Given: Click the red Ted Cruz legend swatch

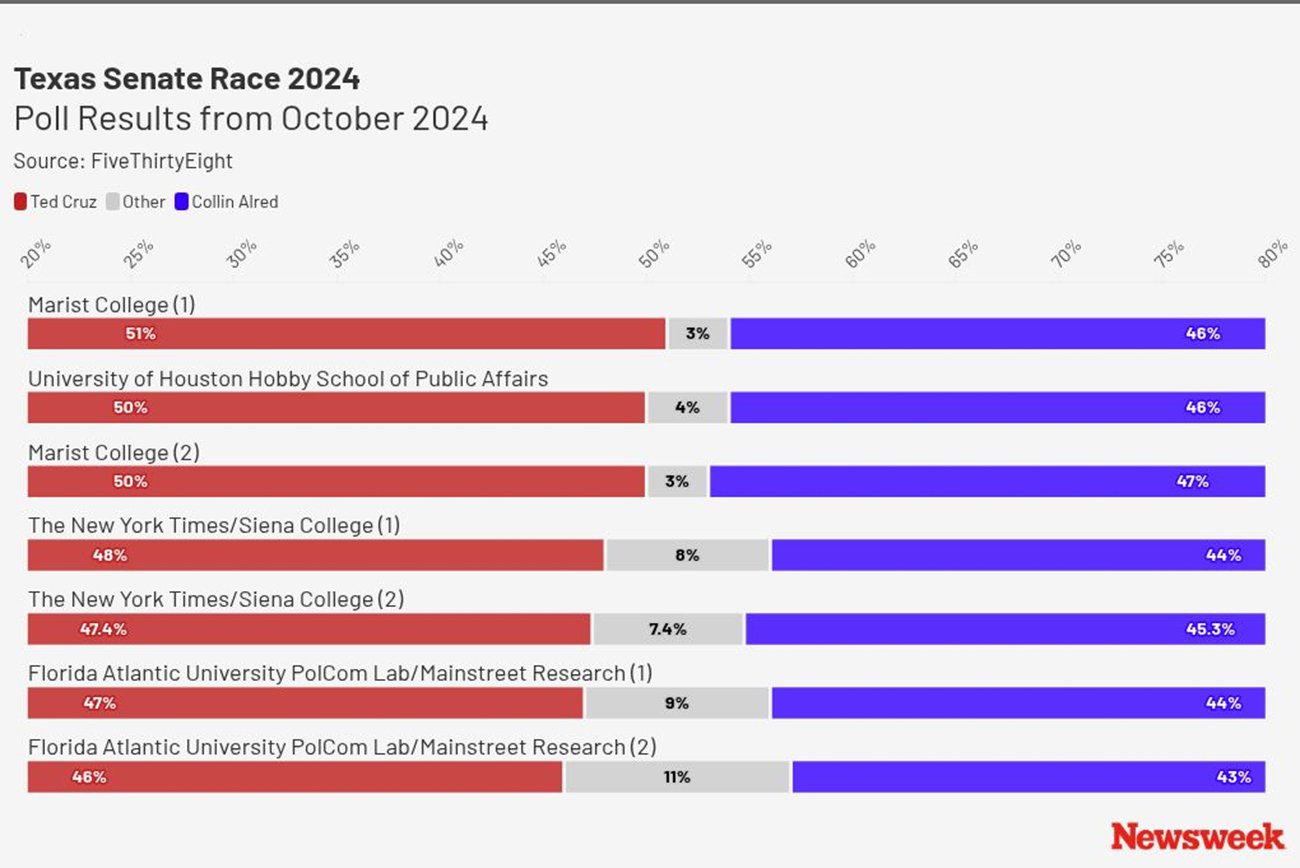Looking at the screenshot, I should tap(20, 202).
